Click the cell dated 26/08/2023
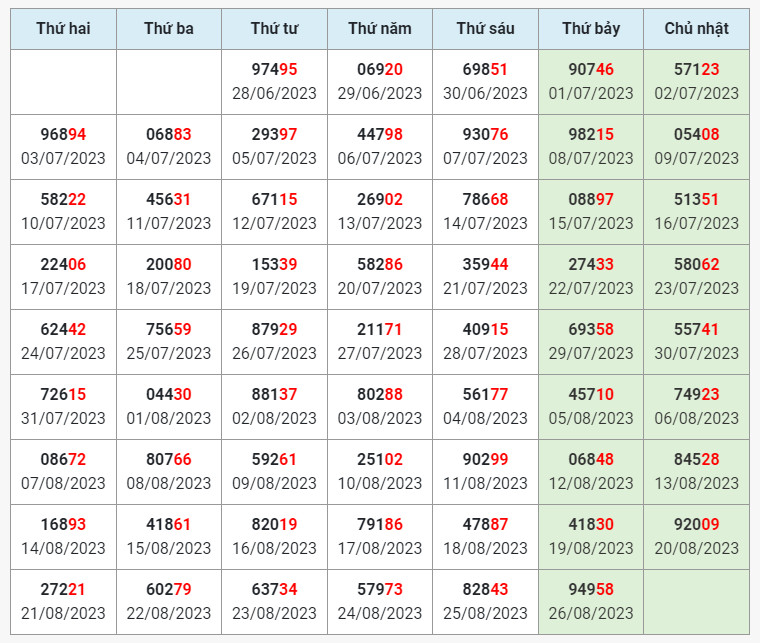This screenshot has width=760, height=643. [x=591, y=602]
